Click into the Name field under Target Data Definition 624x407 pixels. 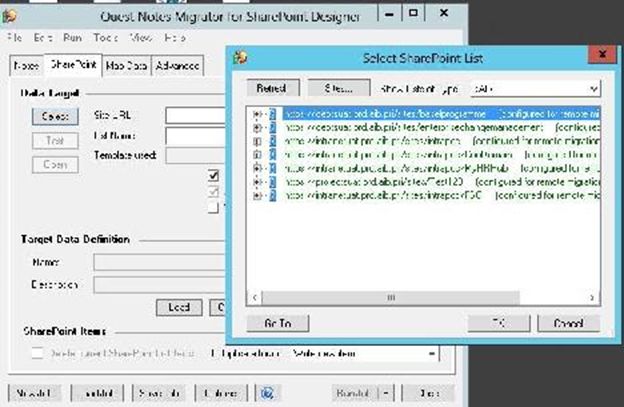click(x=160, y=262)
